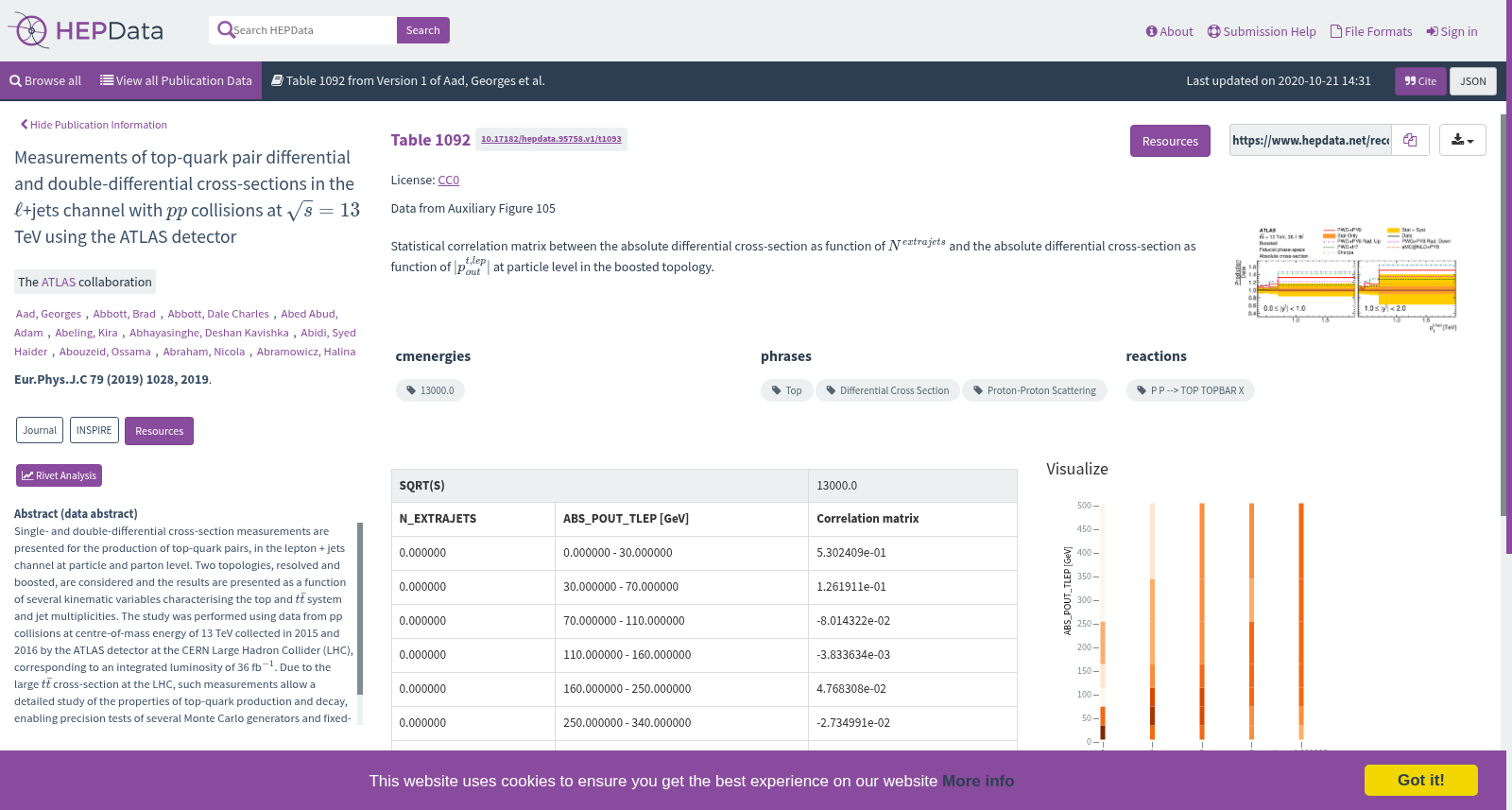Dismiss cookie banner with Got it!
1512x810 pixels.
coord(1420,780)
